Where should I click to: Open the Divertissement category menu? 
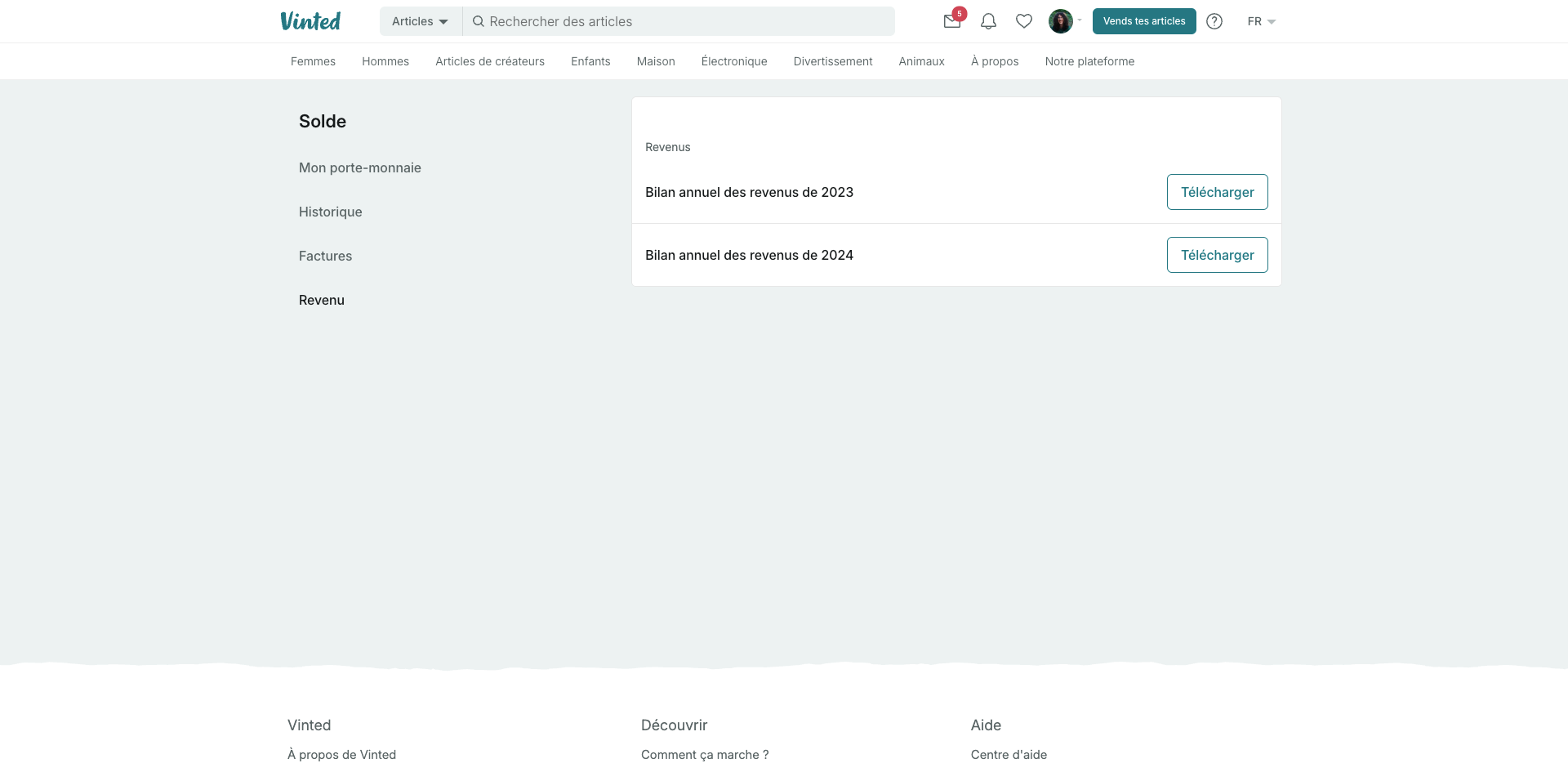pyautogui.click(x=833, y=61)
